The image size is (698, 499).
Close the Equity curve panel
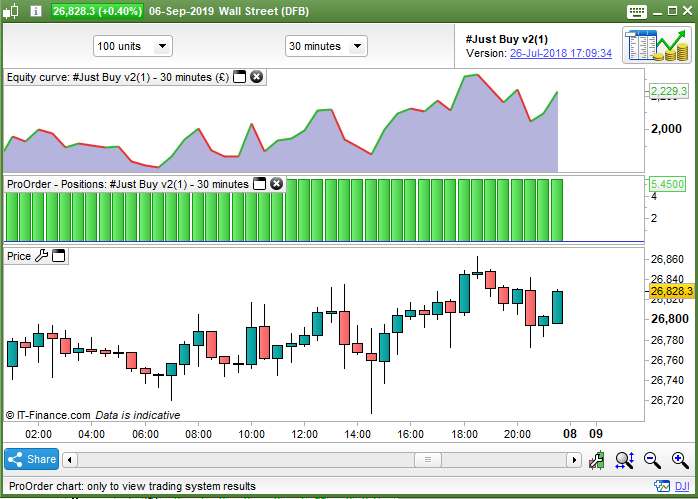[256, 77]
